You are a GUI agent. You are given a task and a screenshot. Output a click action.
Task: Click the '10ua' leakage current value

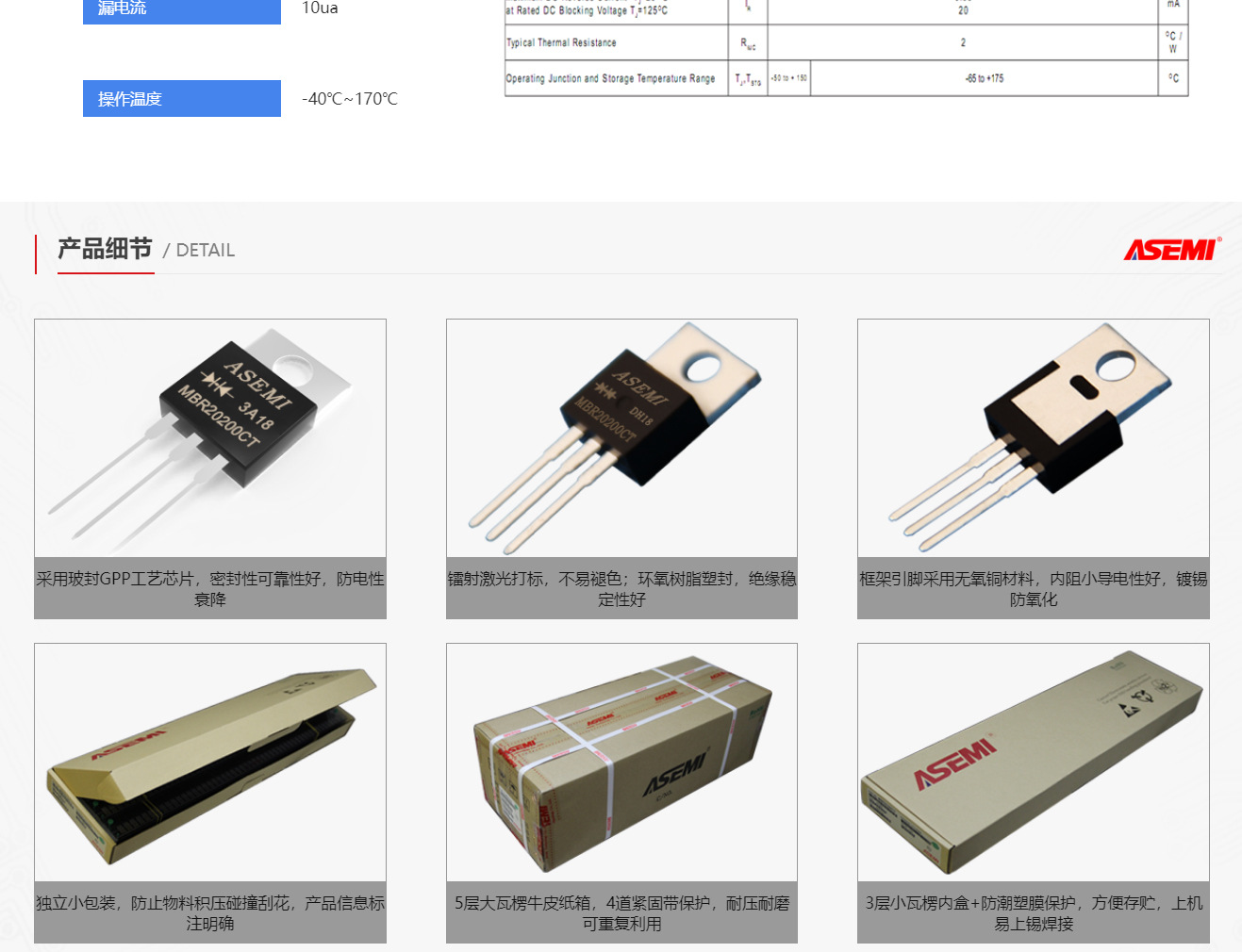[x=320, y=8]
